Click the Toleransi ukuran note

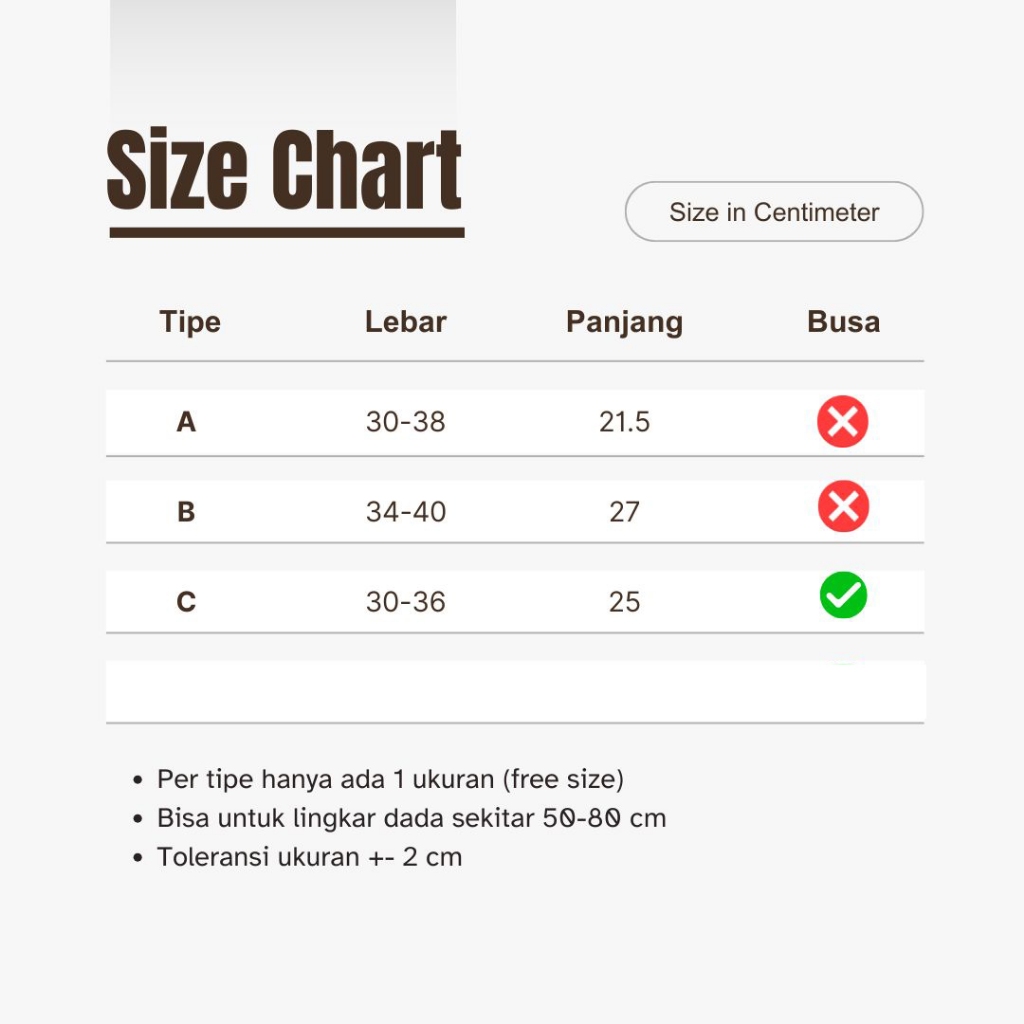coord(309,857)
